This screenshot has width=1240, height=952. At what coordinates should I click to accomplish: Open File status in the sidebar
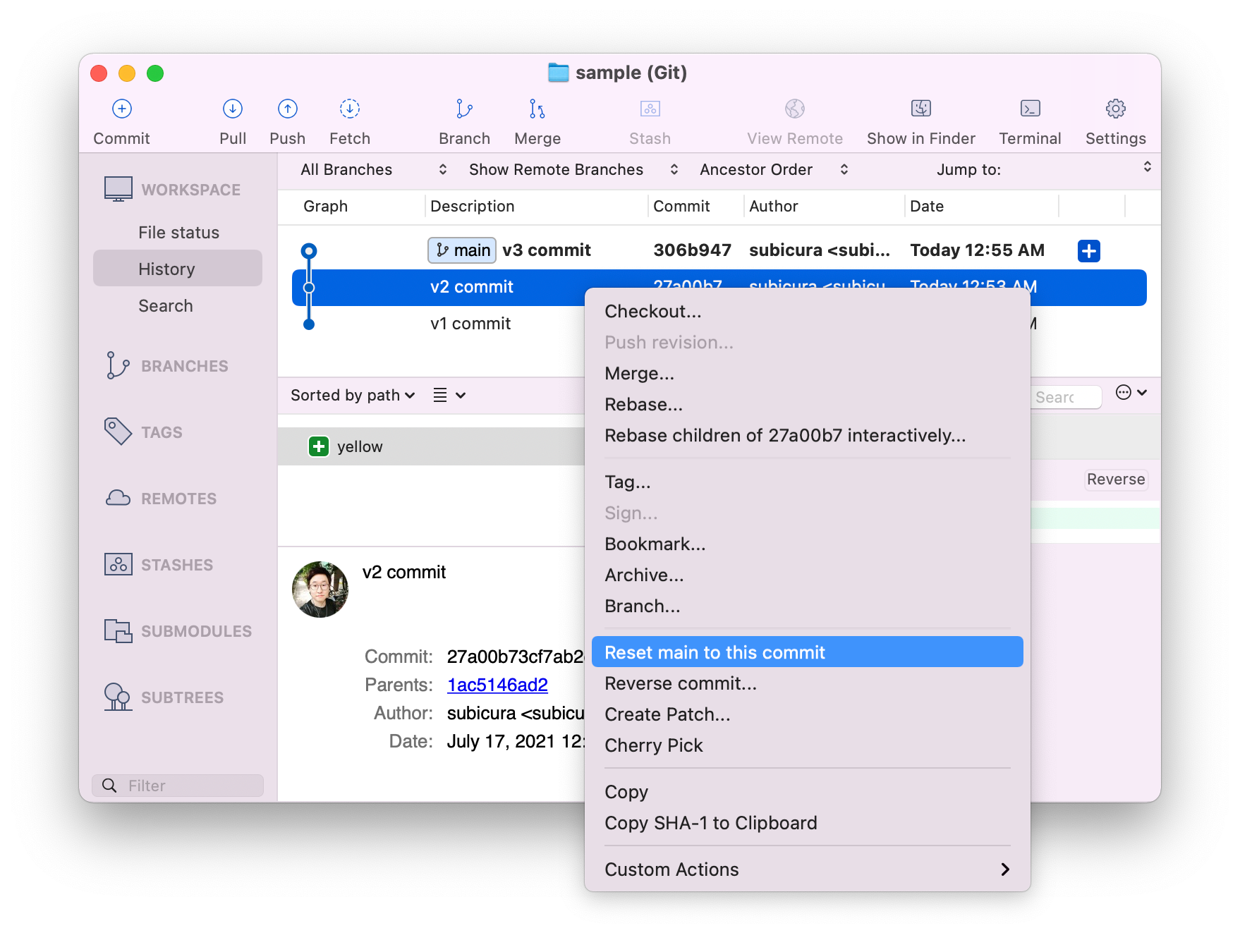coord(178,233)
